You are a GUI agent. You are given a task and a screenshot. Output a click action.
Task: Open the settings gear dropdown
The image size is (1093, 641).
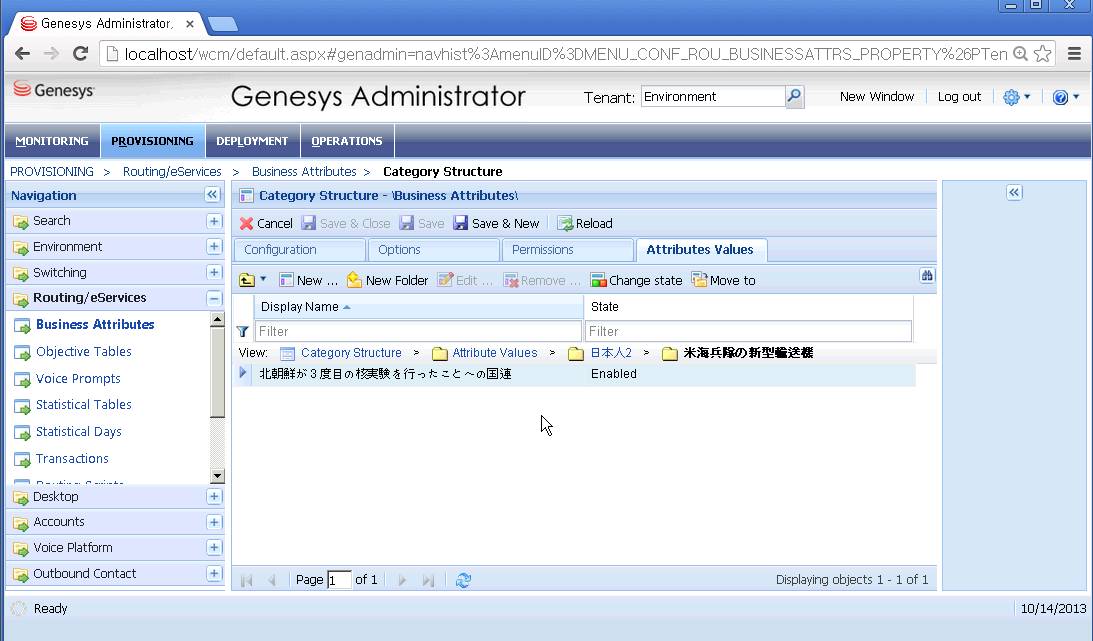coord(1016,97)
